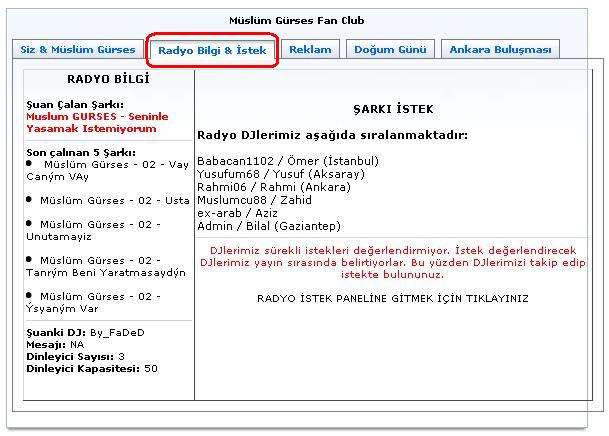Click the red DJ request notice text
This screenshot has height=436, width=609.
tap(393, 262)
